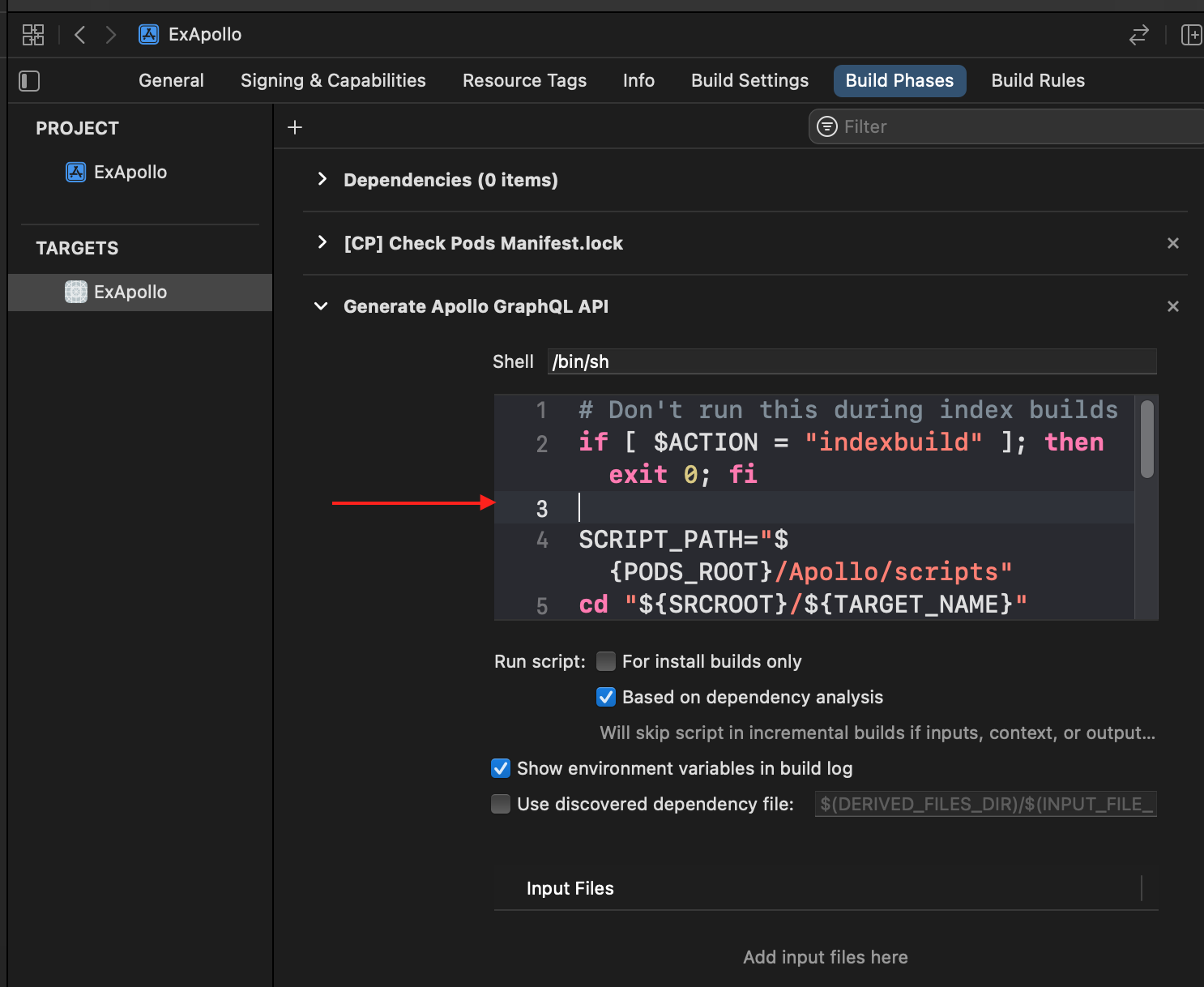Switch to the General tab
The height and width of the screenshot is (987, 1204).
[x=171, y=80]
